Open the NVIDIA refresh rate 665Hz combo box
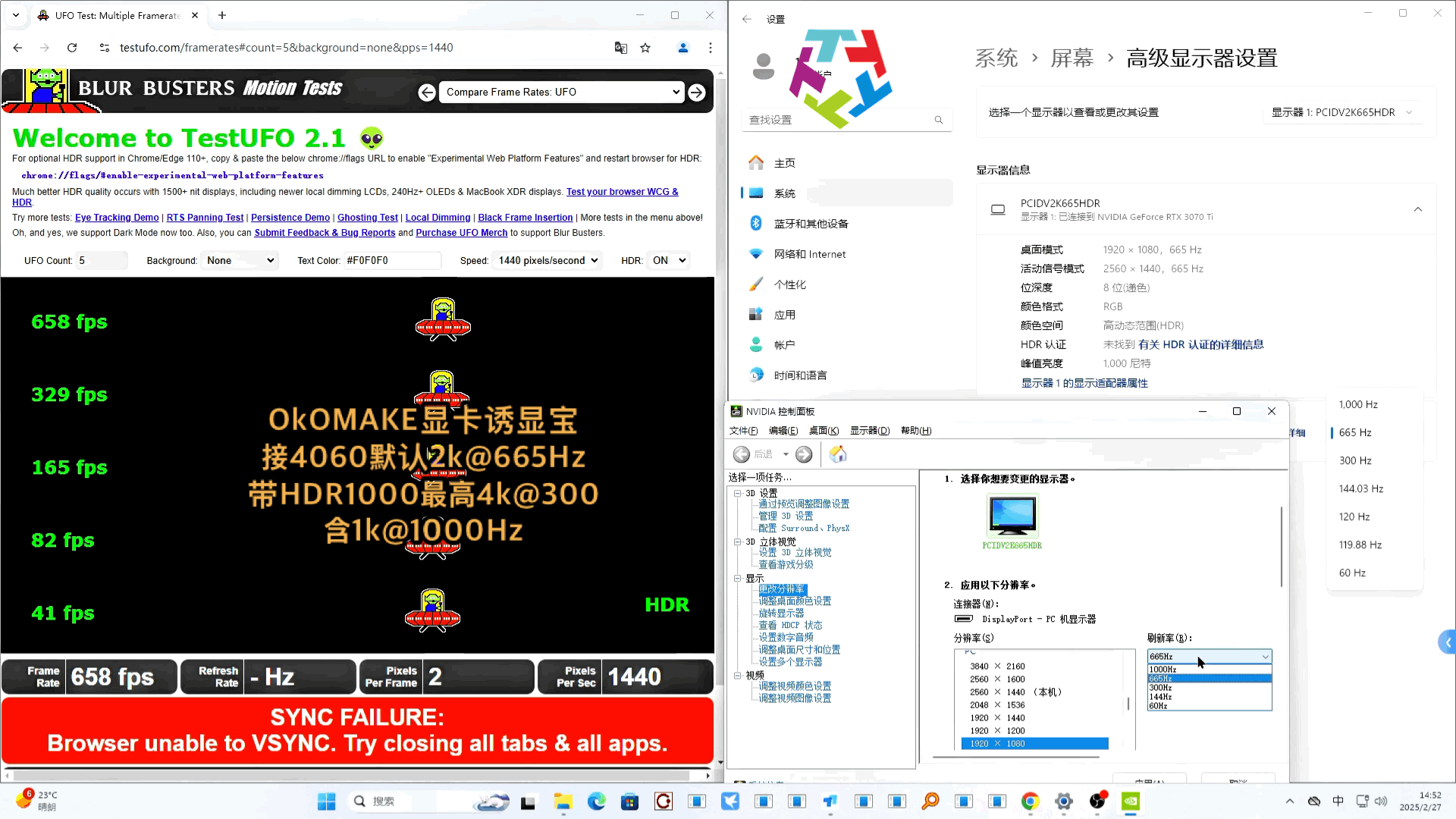Viewport: 1456px width, 819px height. 1210,657
